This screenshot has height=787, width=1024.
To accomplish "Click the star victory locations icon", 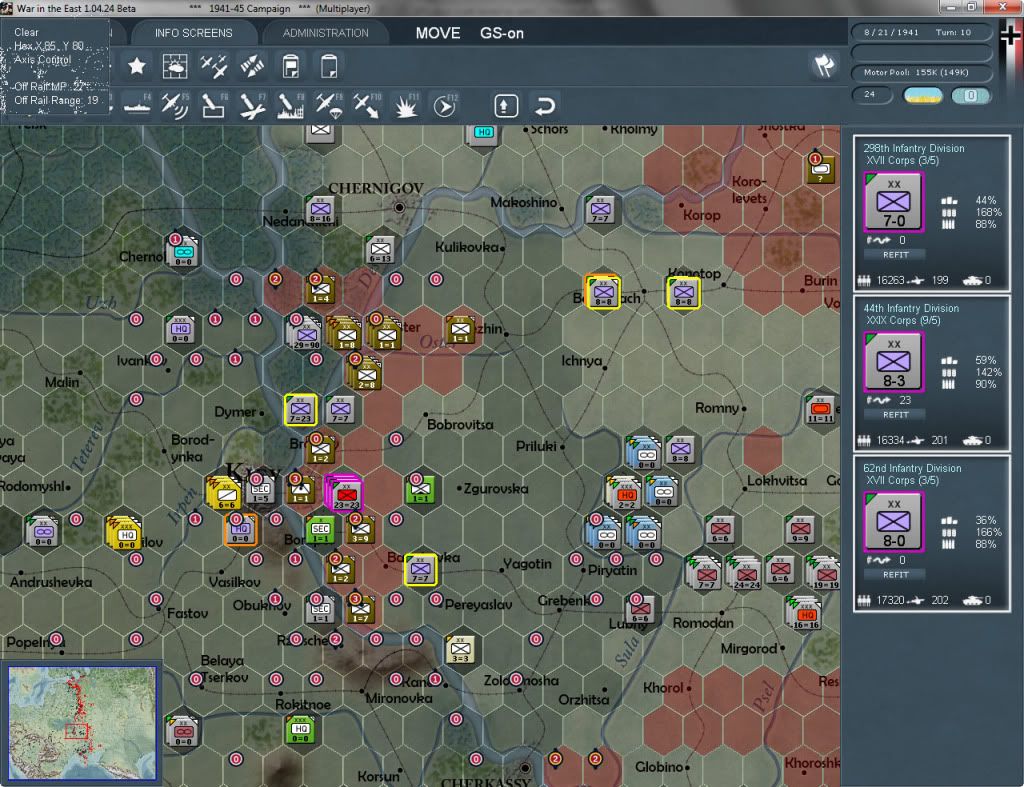I will click(136, 66).
